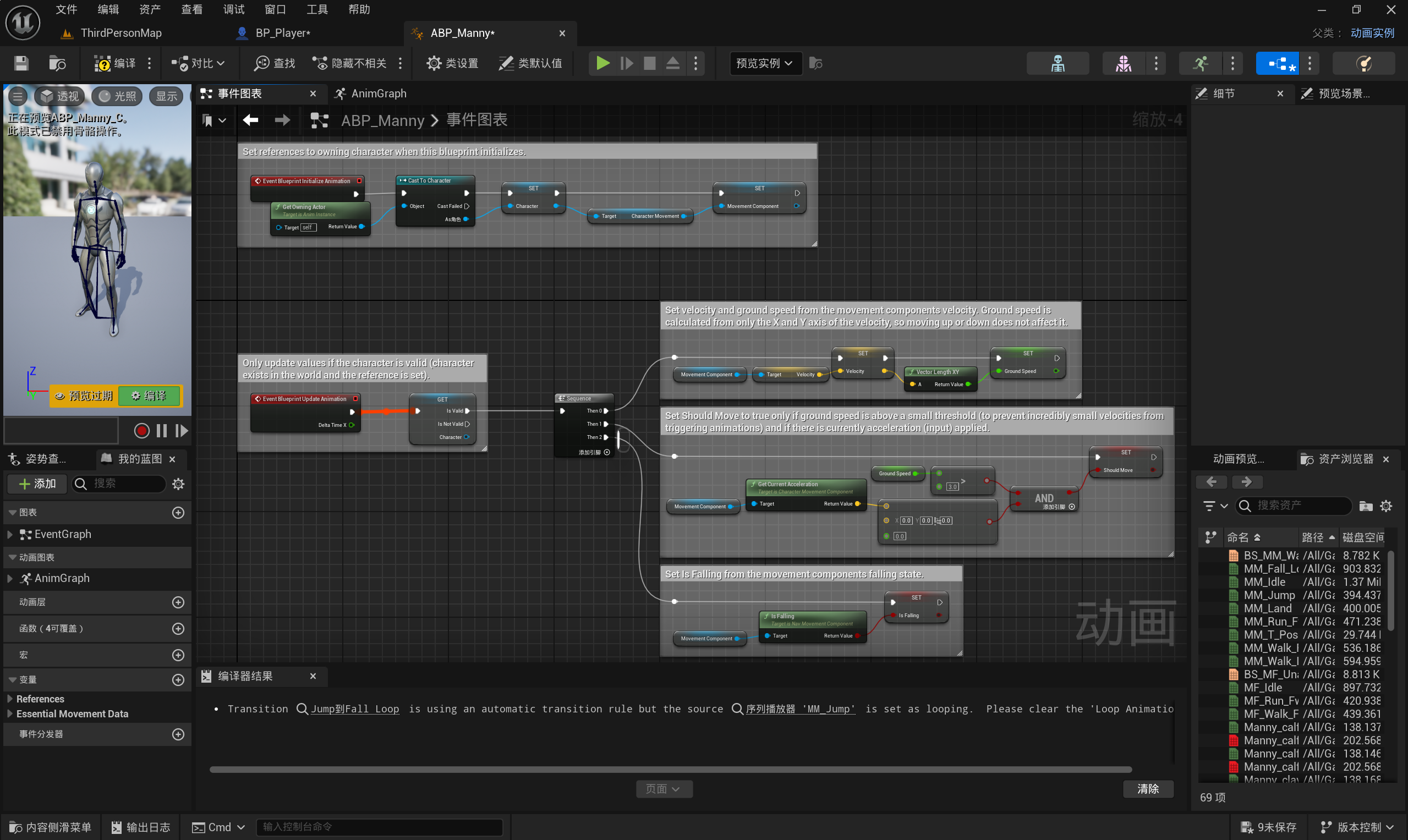Click the record button under the viewport
The width and height of the screenshot is (1408, 840).
141,431
